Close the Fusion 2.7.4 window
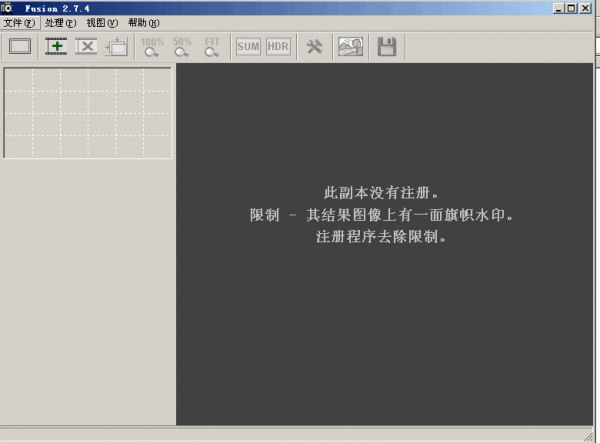Viewport: 600px width, 443px height. pos(585,8)
